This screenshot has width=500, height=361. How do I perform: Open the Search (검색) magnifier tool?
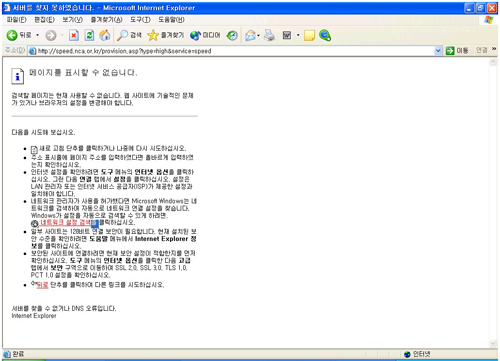[x=129, y=35]
